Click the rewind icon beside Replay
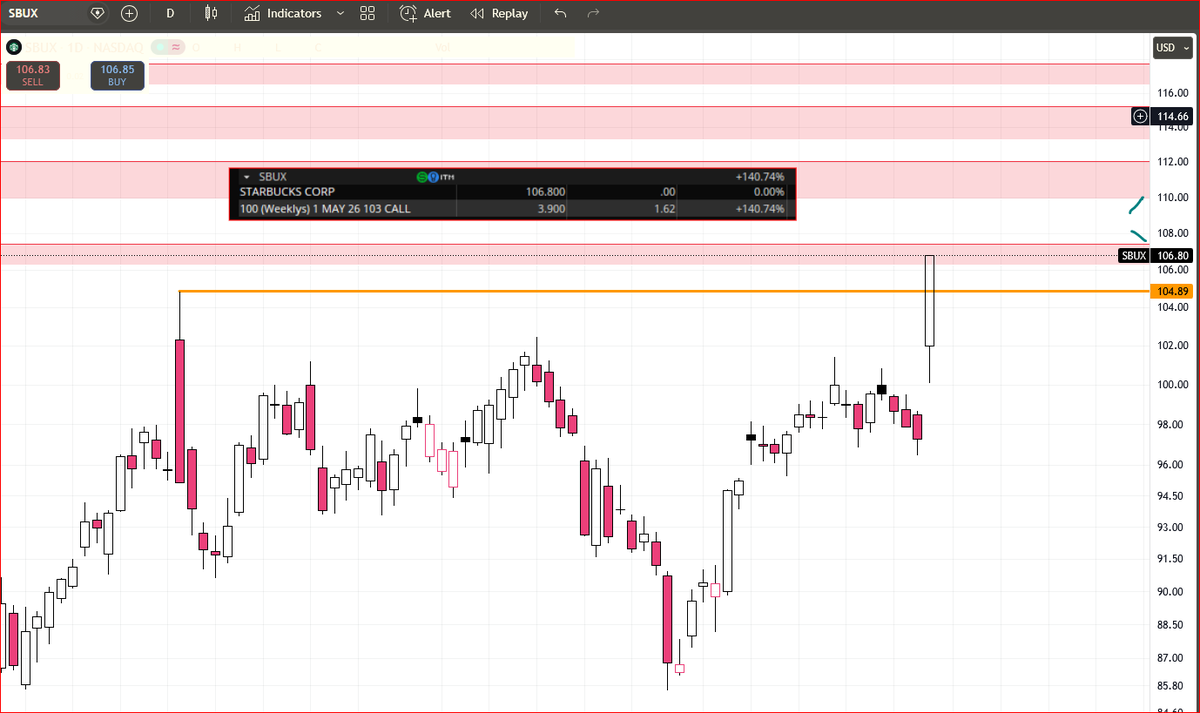The height and width of the screenshot is (713, 1200). tap(477, 14)
